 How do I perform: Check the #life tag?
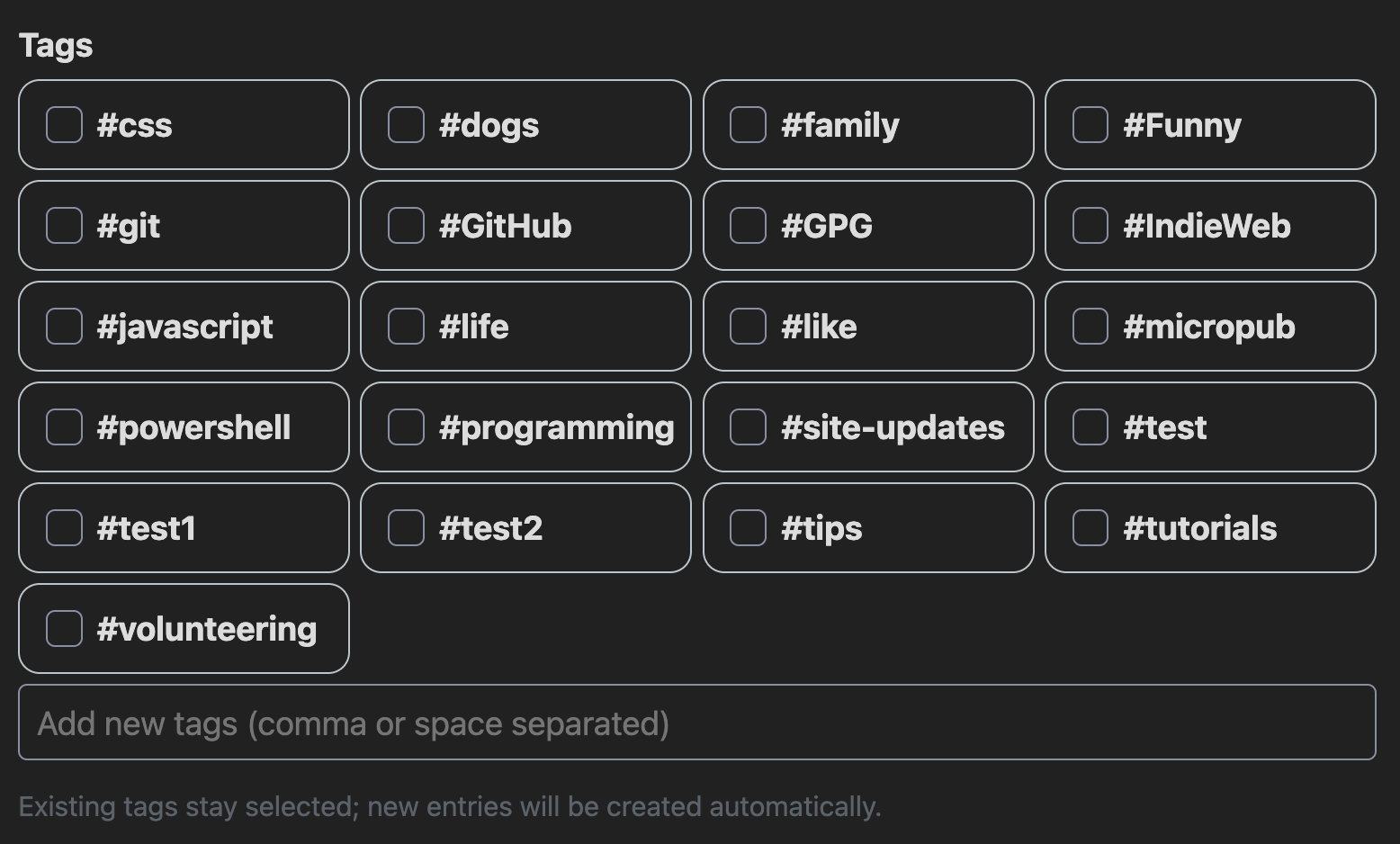[x=405, y=327]
